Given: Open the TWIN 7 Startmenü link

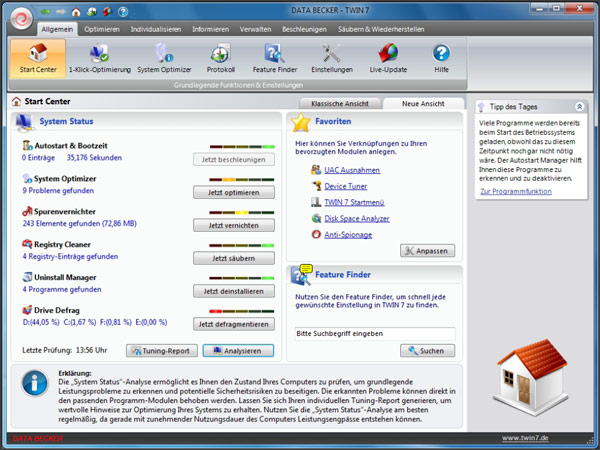Looking at the screenshot, I should 354,202.
